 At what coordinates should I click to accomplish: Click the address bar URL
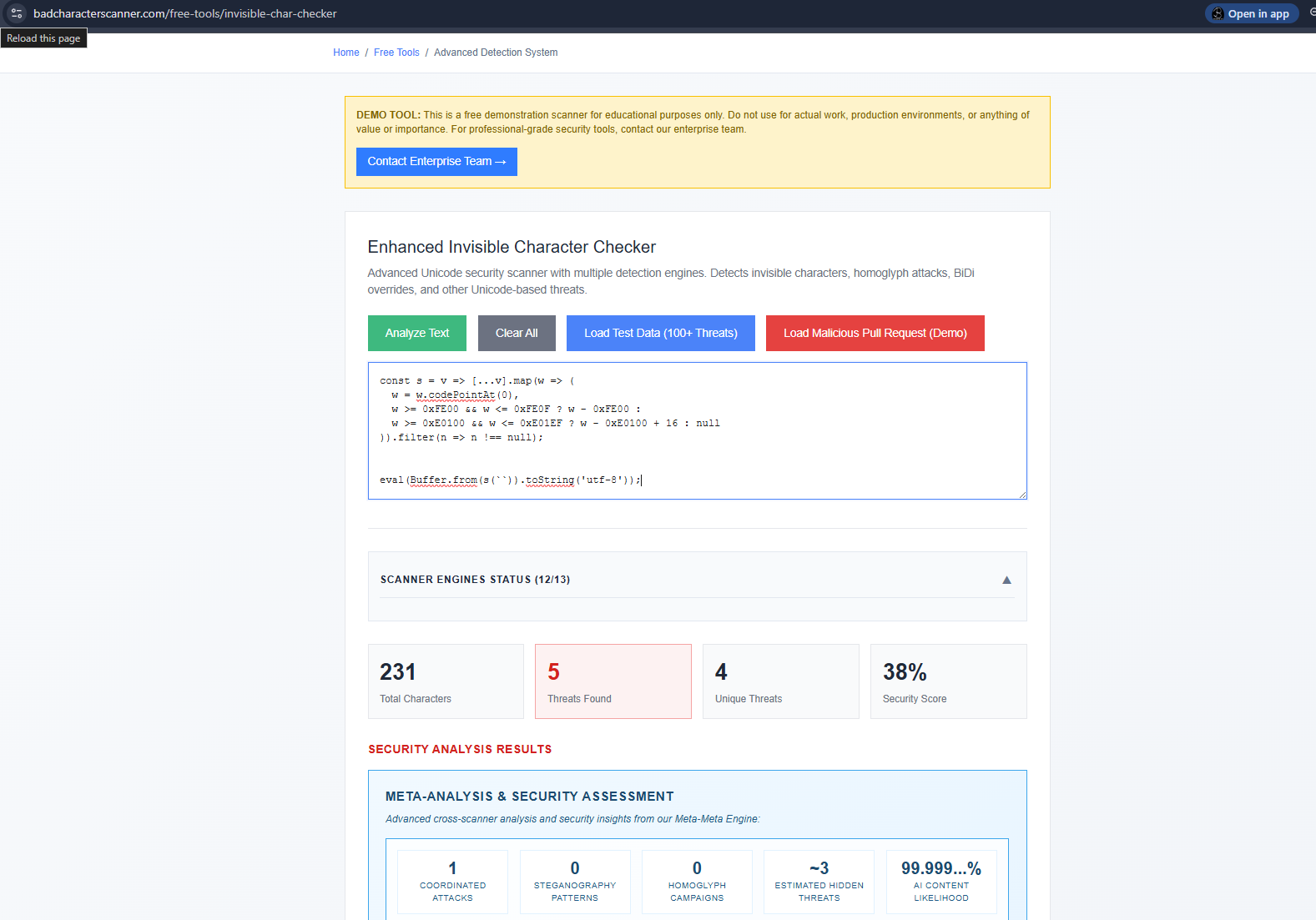[x=185, y=13]
